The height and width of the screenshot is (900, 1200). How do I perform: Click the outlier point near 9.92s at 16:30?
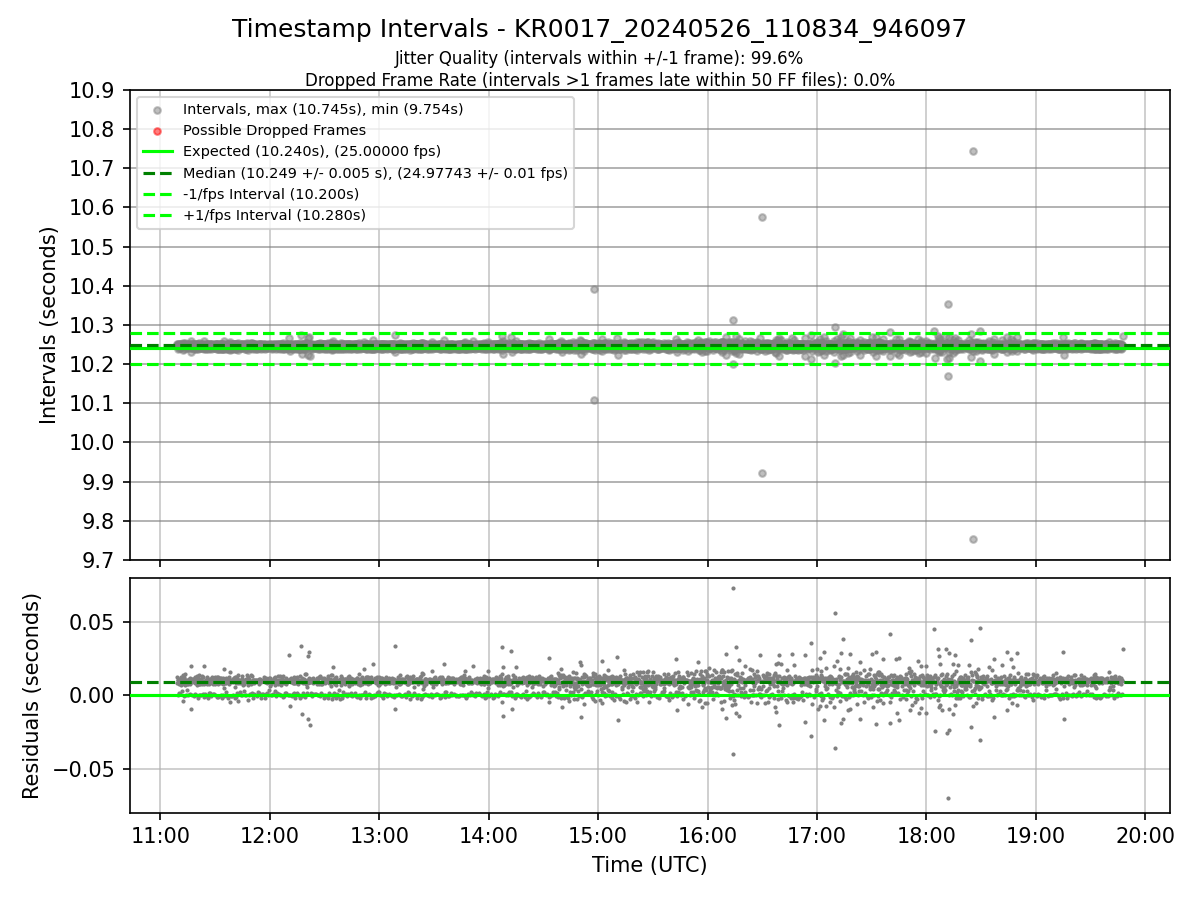point(762,473)
